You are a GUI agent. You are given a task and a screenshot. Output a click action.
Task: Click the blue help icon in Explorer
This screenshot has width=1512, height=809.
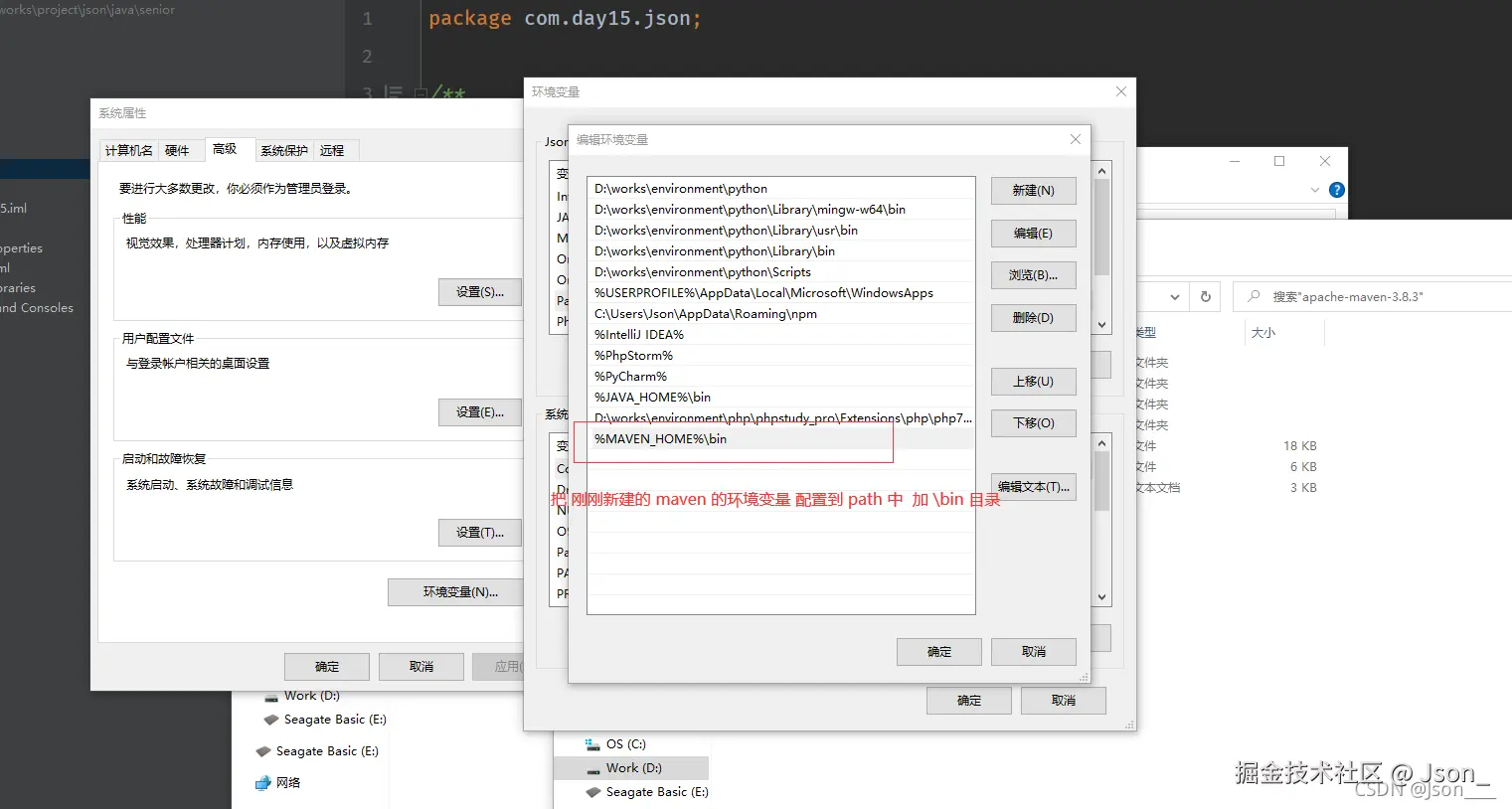click(1337, 190)
